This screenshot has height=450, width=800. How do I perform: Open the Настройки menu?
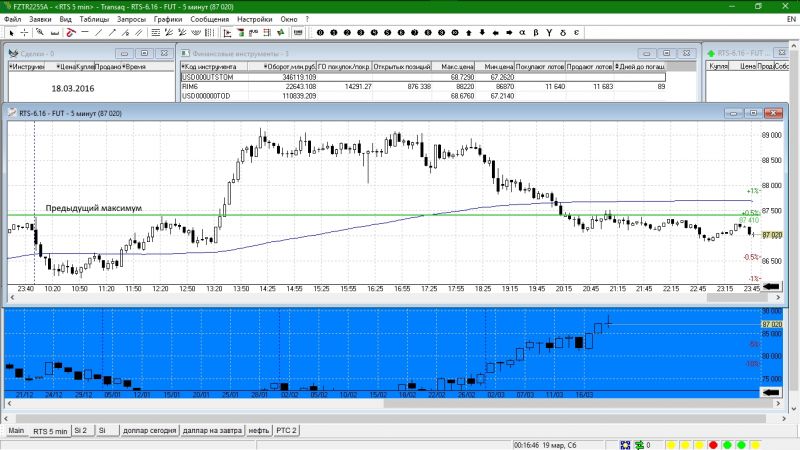(254, 19)
